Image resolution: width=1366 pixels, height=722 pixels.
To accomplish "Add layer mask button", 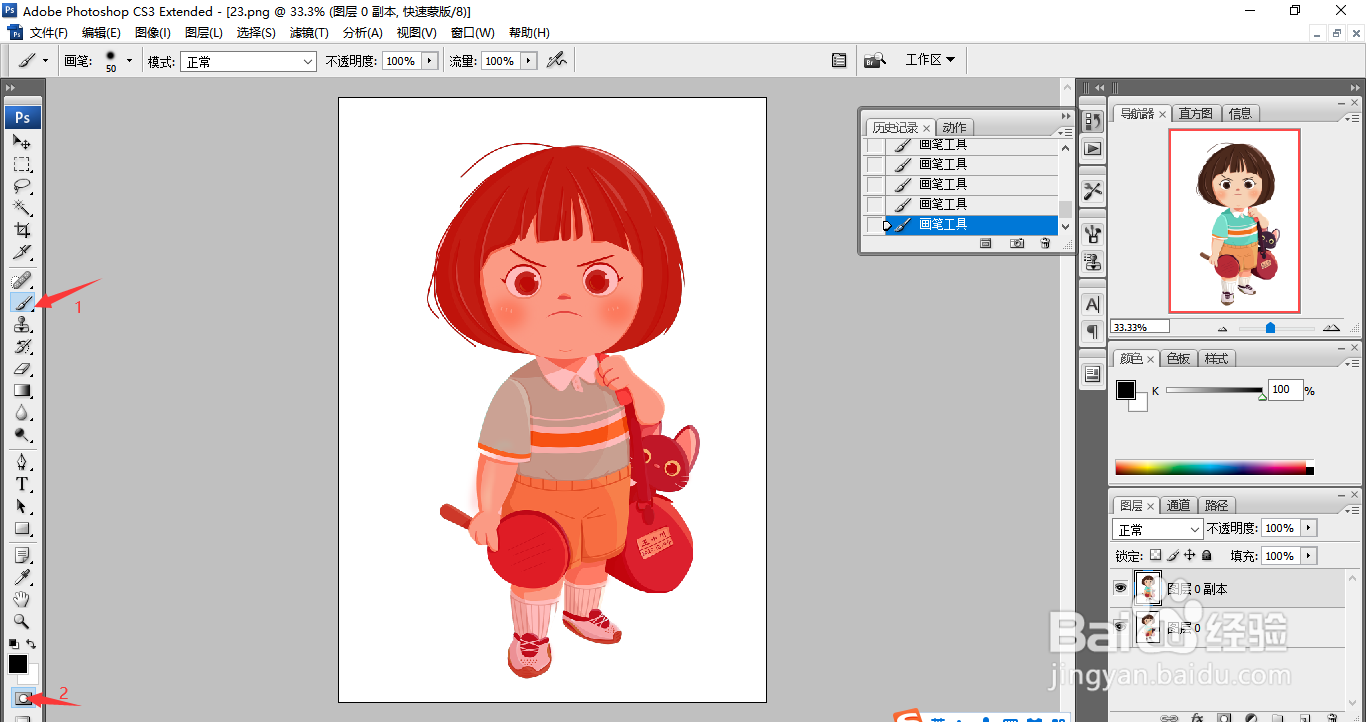I will 1223,717.
